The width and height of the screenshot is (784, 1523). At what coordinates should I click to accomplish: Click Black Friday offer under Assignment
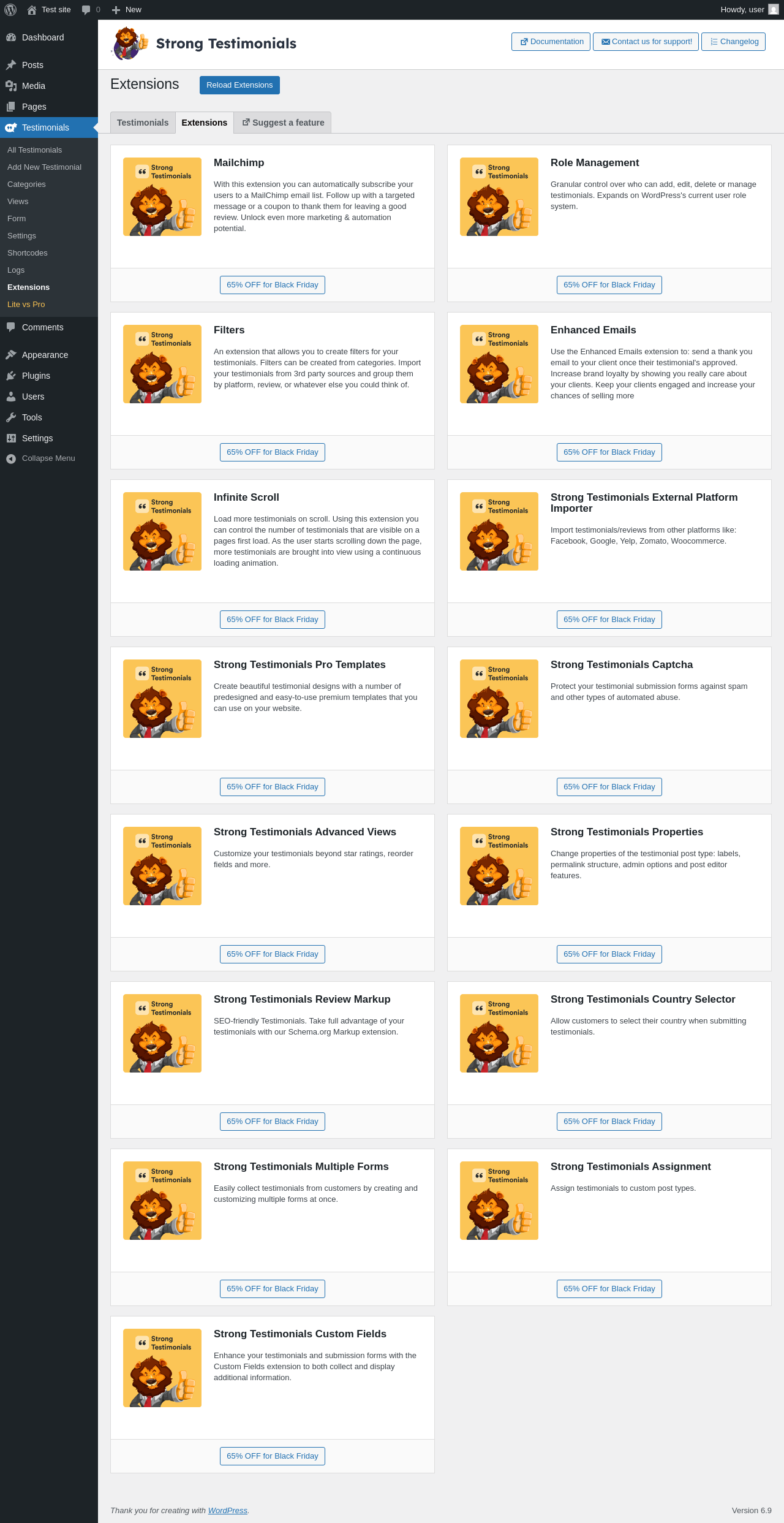(x=609, y=1289)
